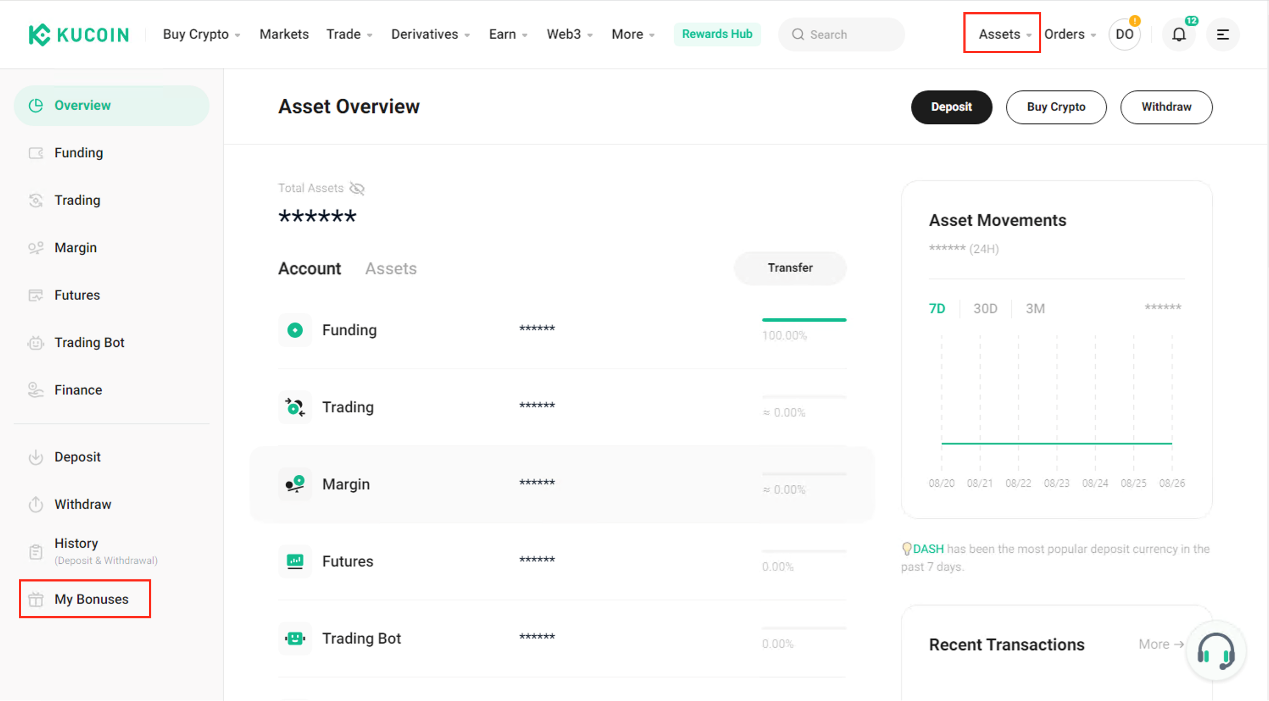Click the Futures account row icon
The width and height of the screenshot is (1269, 701).
pos(295,561)
